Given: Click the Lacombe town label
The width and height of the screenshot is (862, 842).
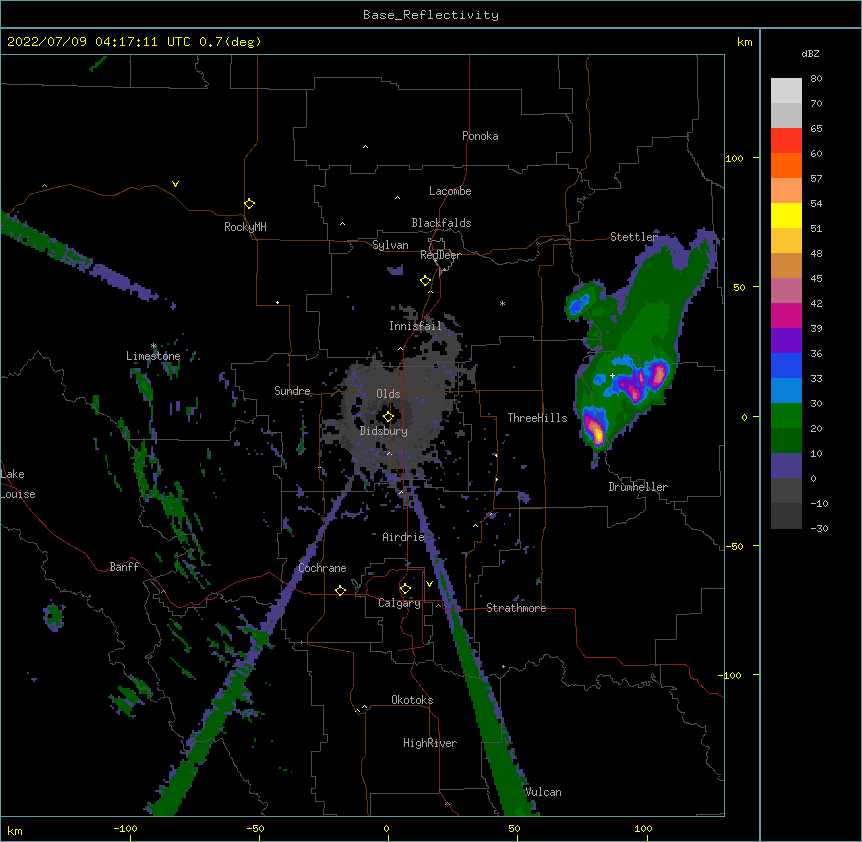Looking at the screenshot, I should 450,191.
